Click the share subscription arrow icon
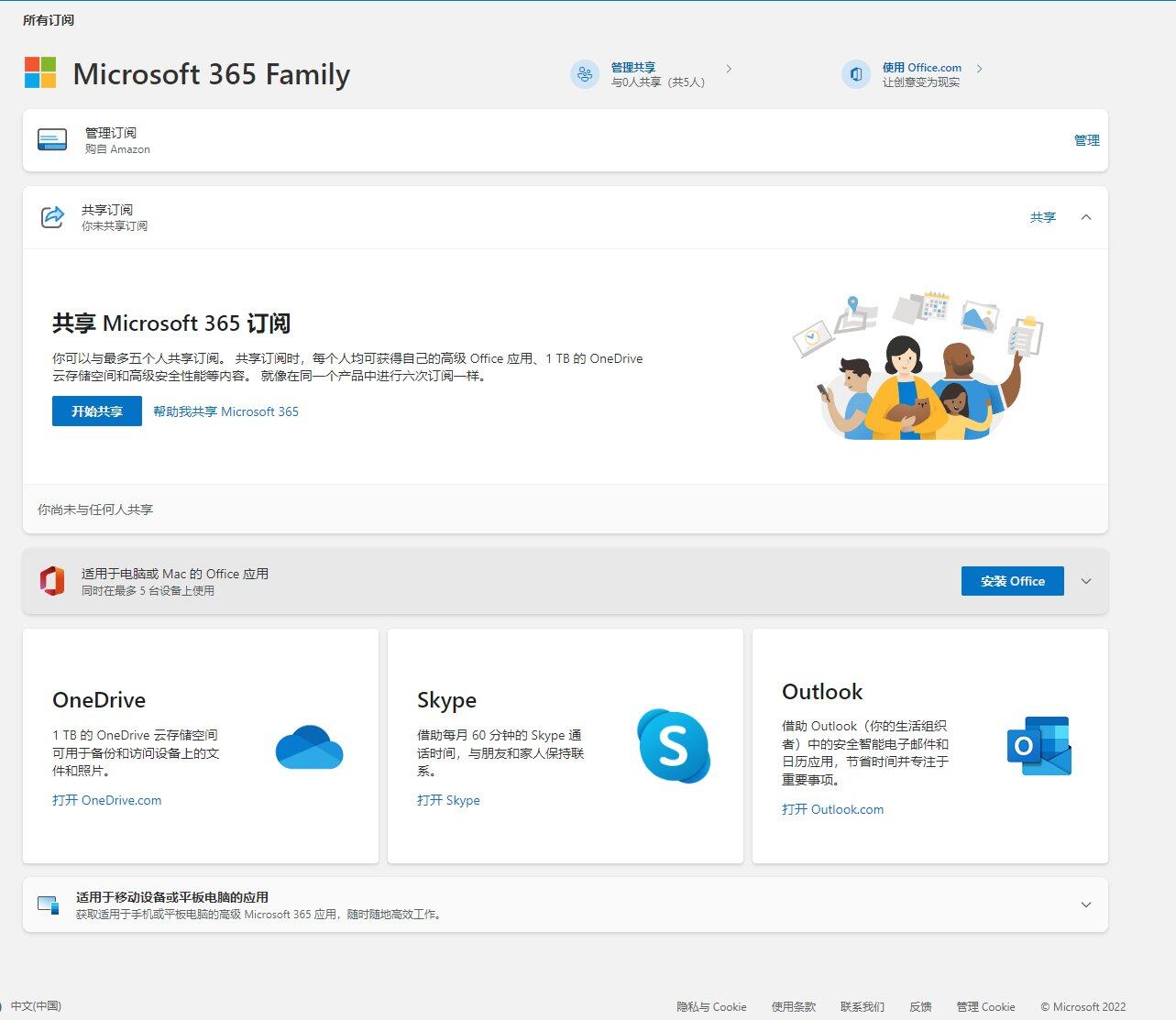The width and height of the screenshot is (1176, 1020). [52, 217]
